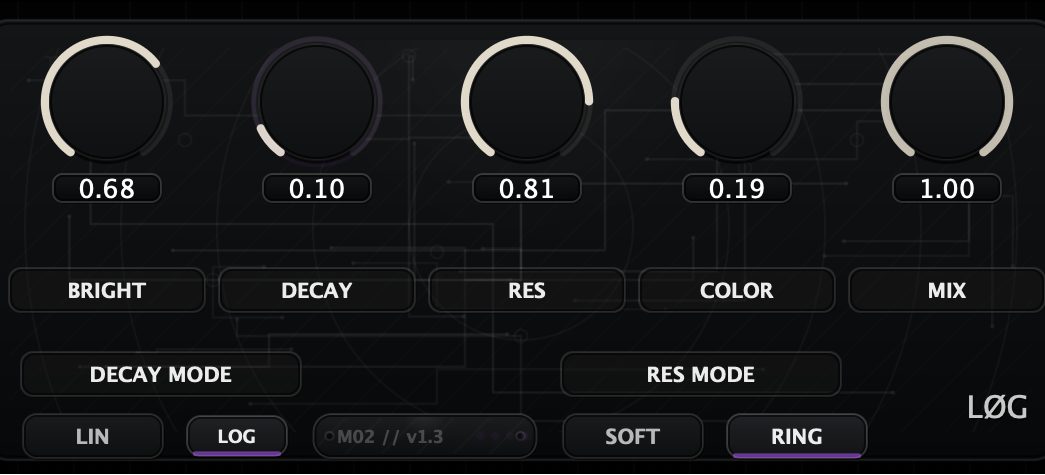Click the DECAY knob dial
This screenshot has width=1045, height=475.
click(x=317, y=101)
